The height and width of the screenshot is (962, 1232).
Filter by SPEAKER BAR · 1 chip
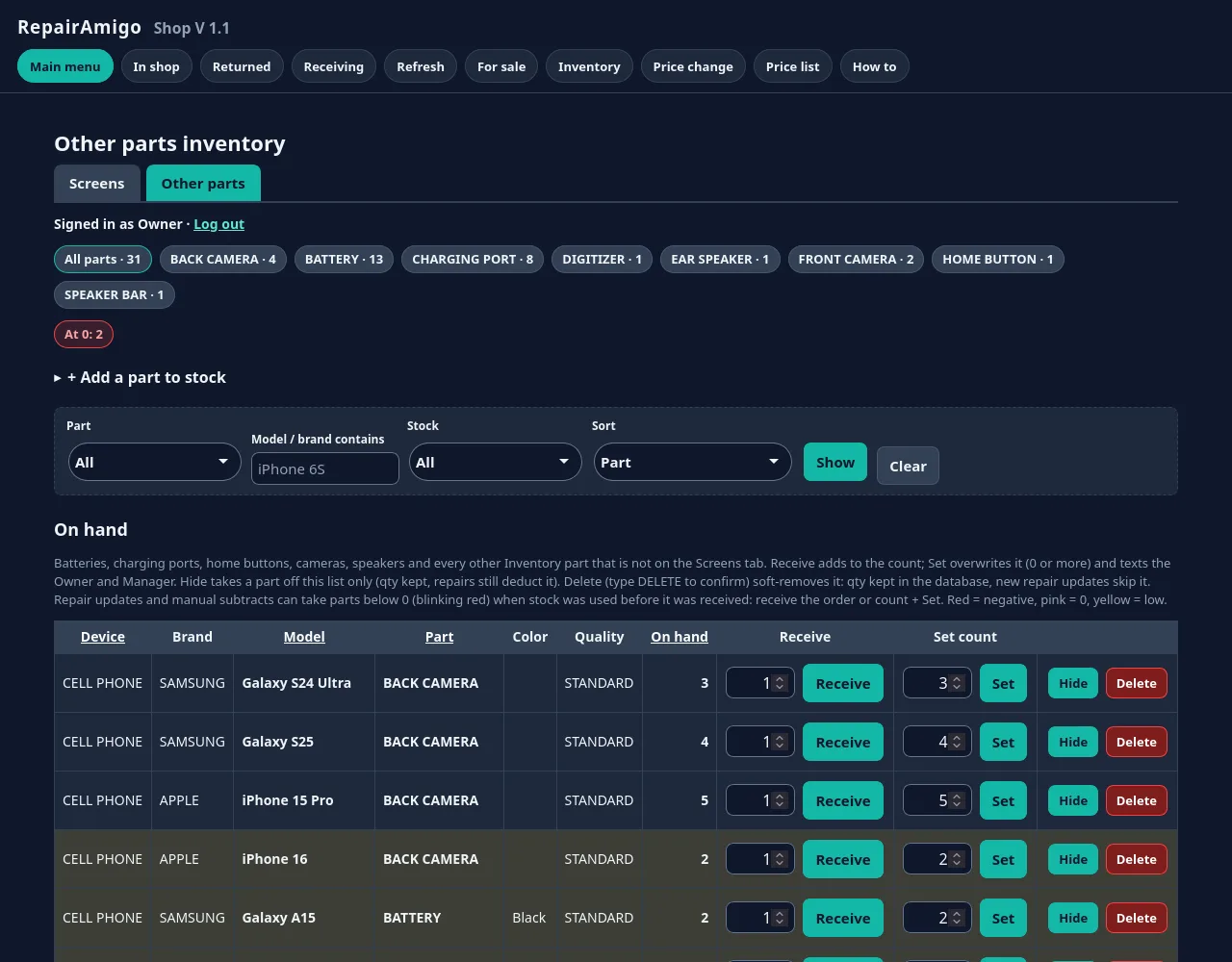[115, 294]
